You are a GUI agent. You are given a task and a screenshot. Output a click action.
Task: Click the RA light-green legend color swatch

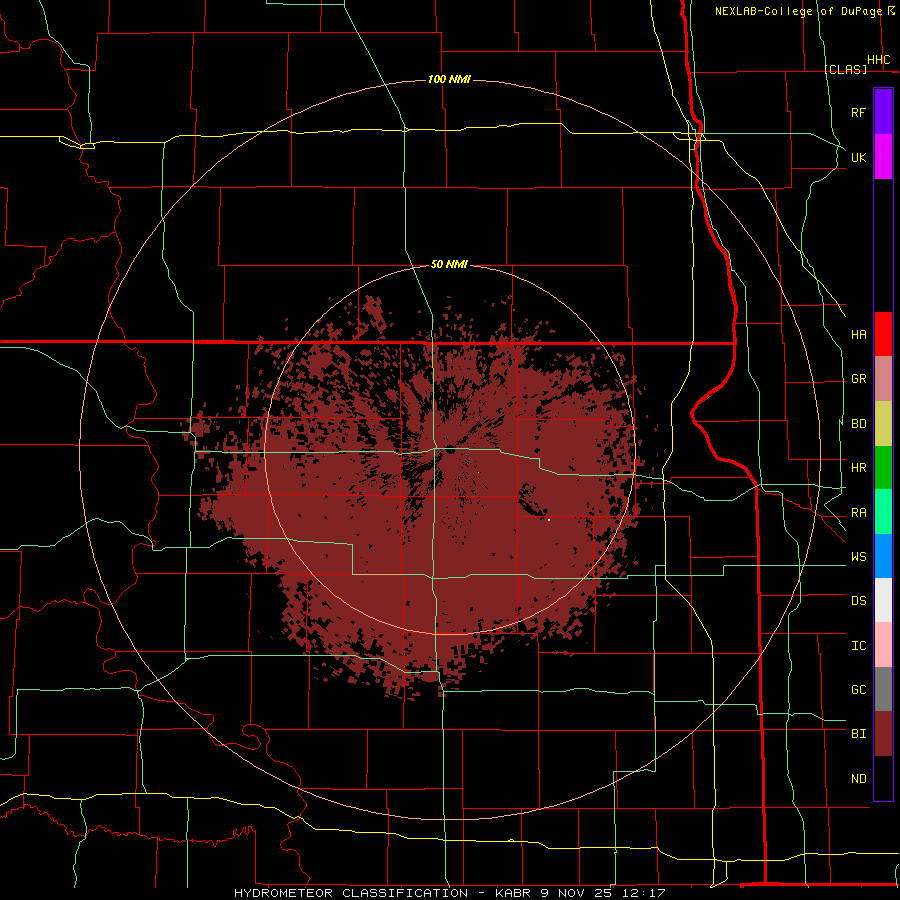[x=883, y=512]
